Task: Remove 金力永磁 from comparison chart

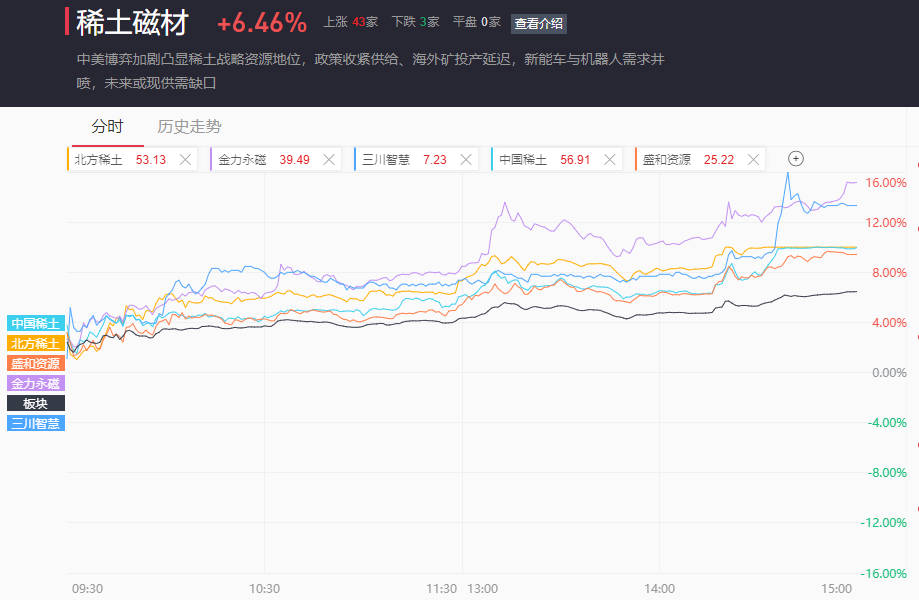Action: [329, 160]
